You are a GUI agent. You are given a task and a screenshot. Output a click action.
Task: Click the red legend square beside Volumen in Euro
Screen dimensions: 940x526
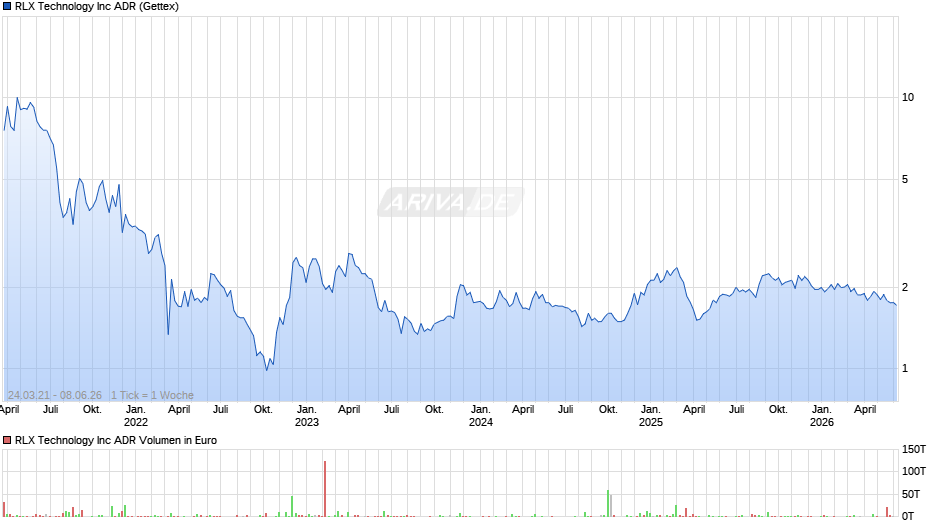point(7,440)
